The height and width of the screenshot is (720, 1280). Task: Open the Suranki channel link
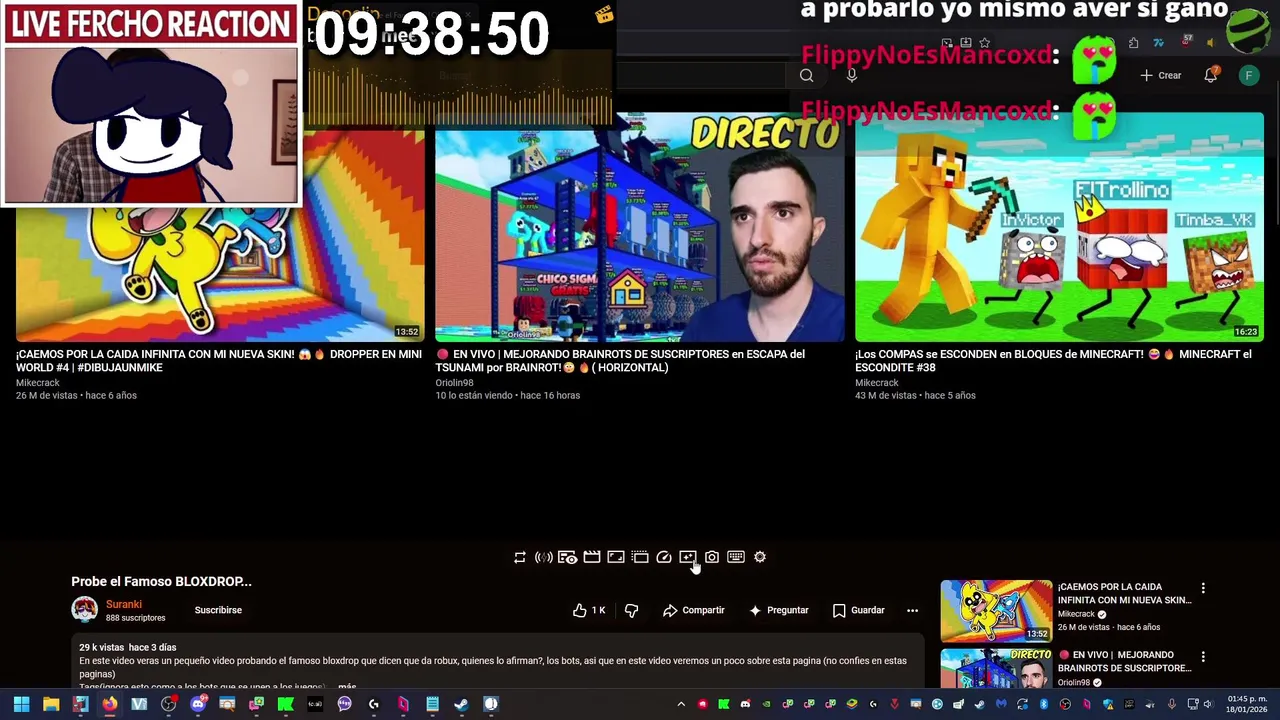[x=124, y=604]
